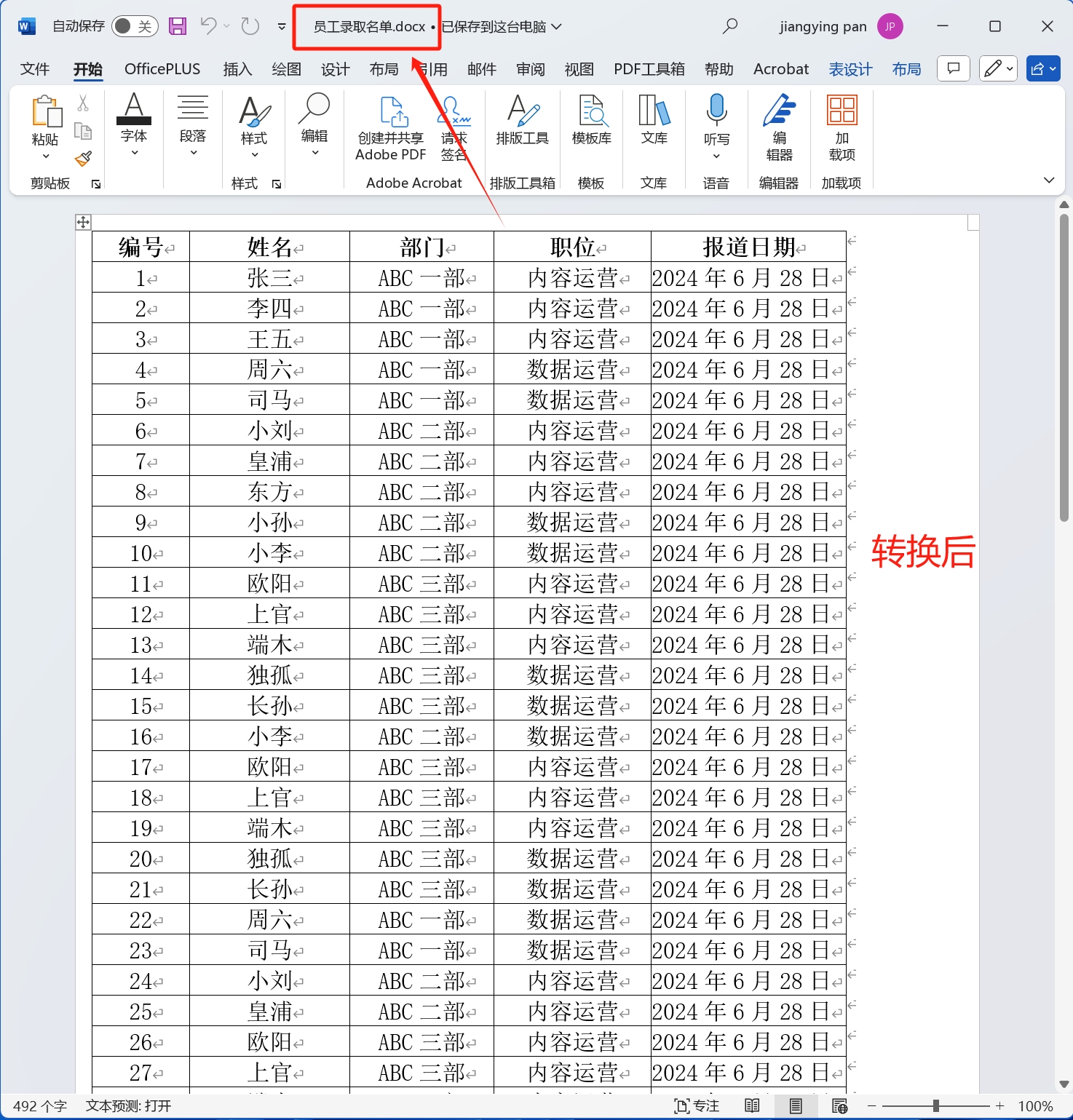Screen dimensions: 1073x1120
Task: Open the 模板库 template library
Action: [591, 116]
